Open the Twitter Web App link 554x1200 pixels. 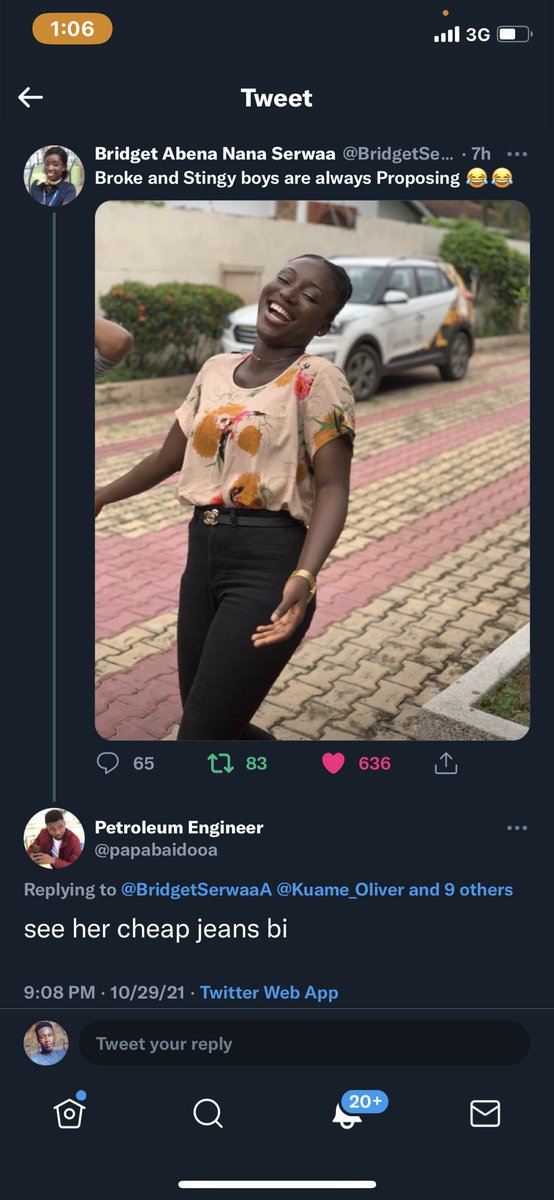pyautogui.click(x=269, y=992)
